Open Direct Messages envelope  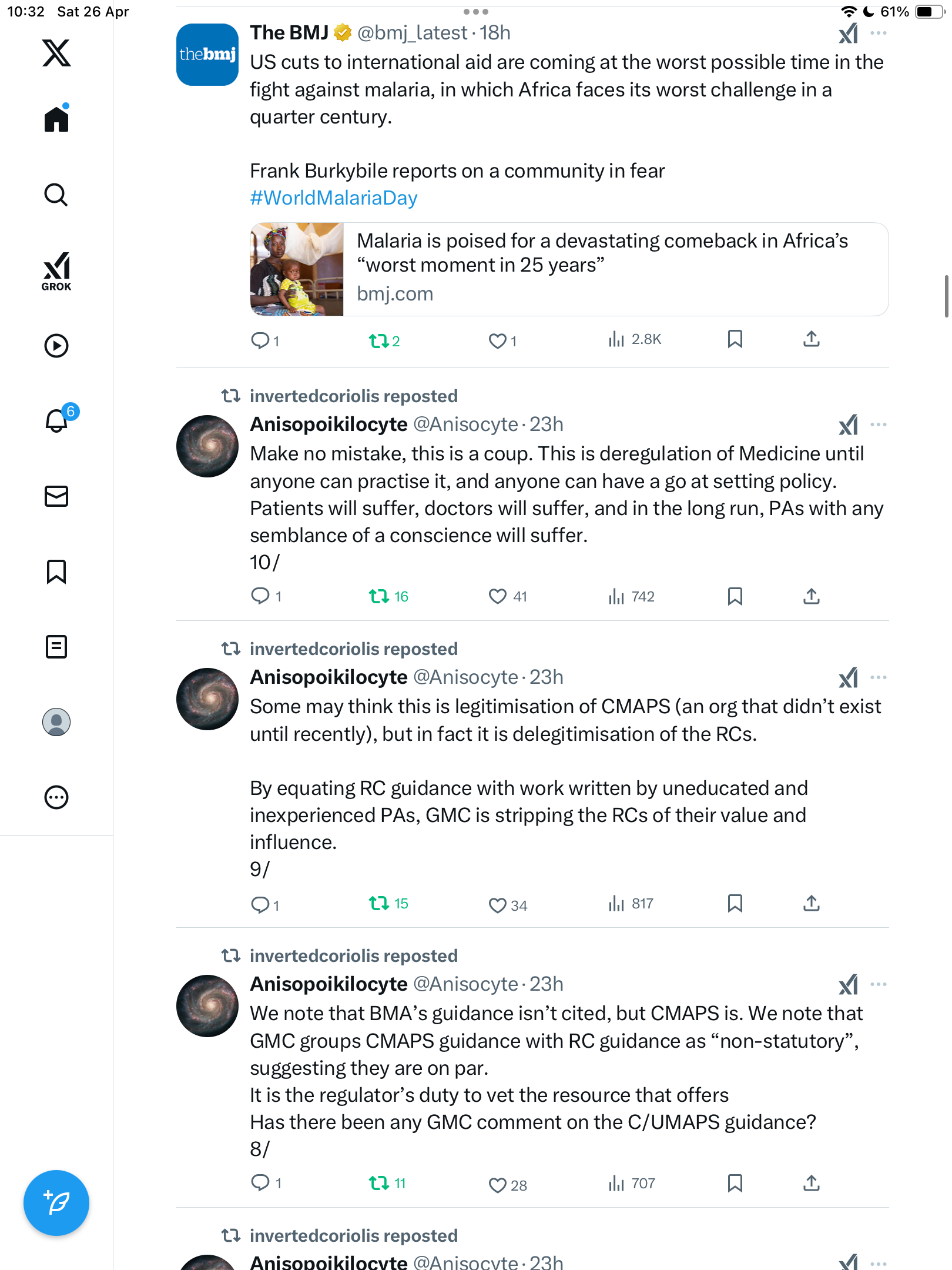pyautogui.click(x=56, y=496)
